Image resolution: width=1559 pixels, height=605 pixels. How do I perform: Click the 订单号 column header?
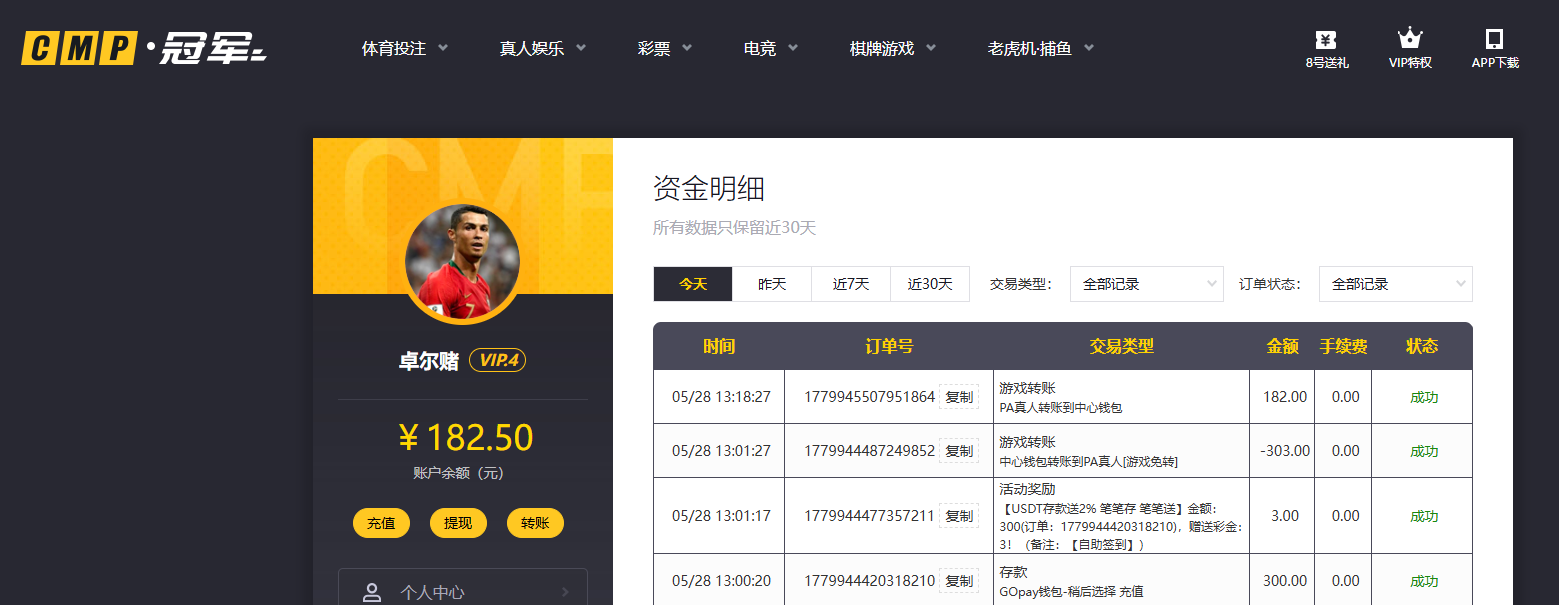[x=889, y=346]
